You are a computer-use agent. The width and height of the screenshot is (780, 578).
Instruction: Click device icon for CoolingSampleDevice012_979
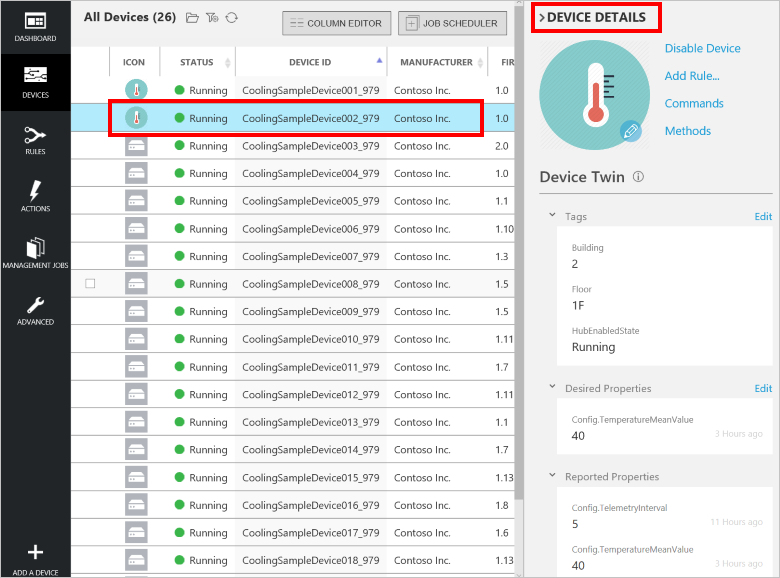click(x=136, y=394)
